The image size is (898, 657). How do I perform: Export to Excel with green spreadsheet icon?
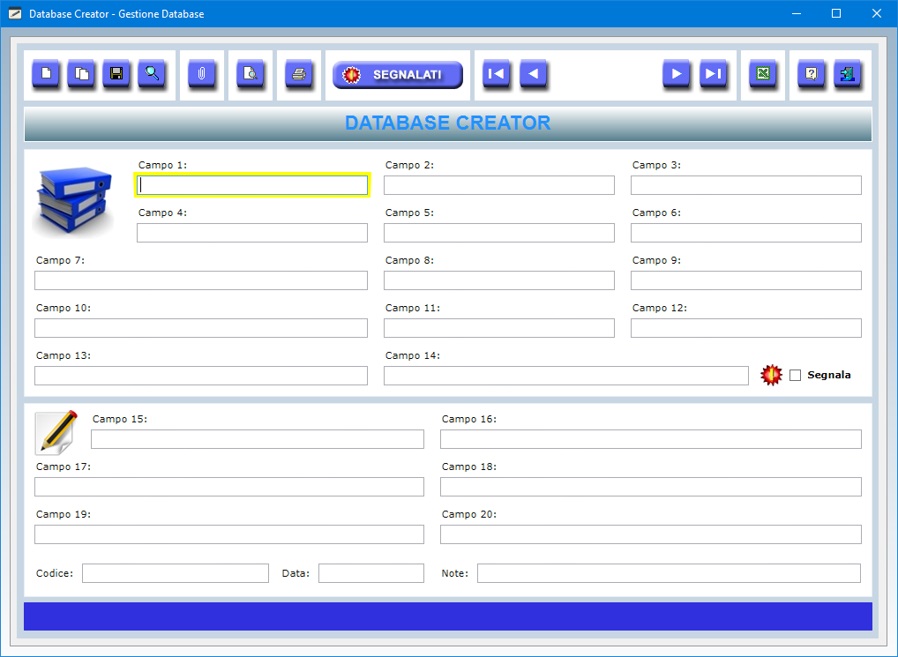click(x=763, y=74)
